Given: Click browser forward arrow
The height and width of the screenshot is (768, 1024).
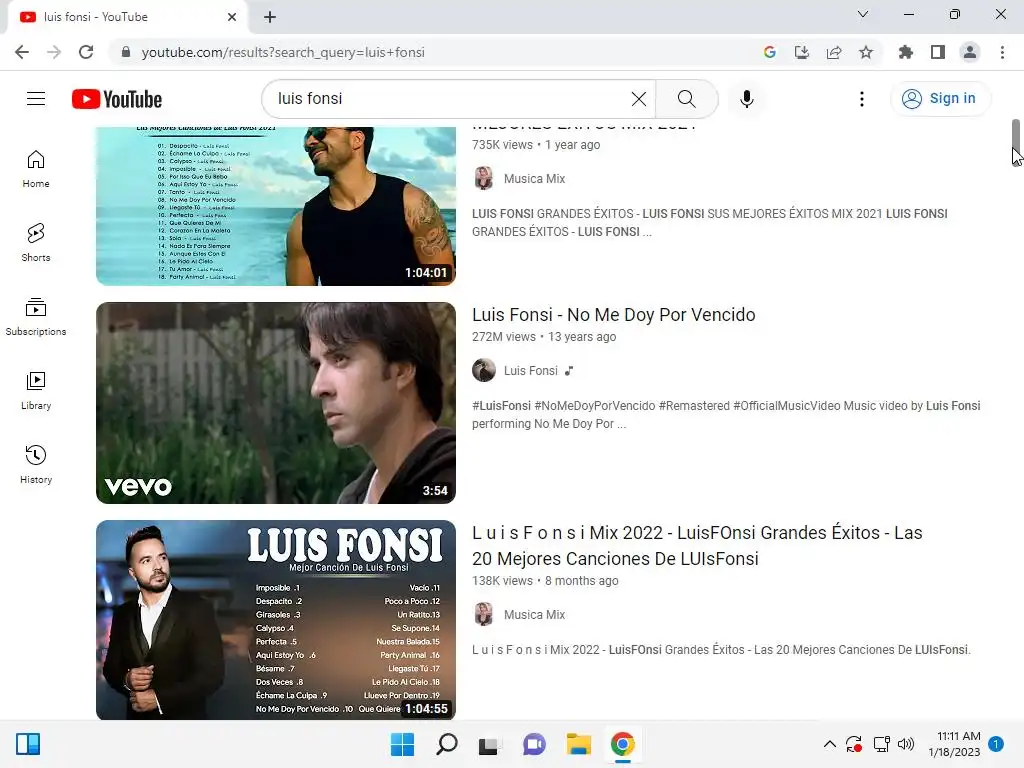Looking at the screenshot, I should pyautogui.click(x=54, y=52).
